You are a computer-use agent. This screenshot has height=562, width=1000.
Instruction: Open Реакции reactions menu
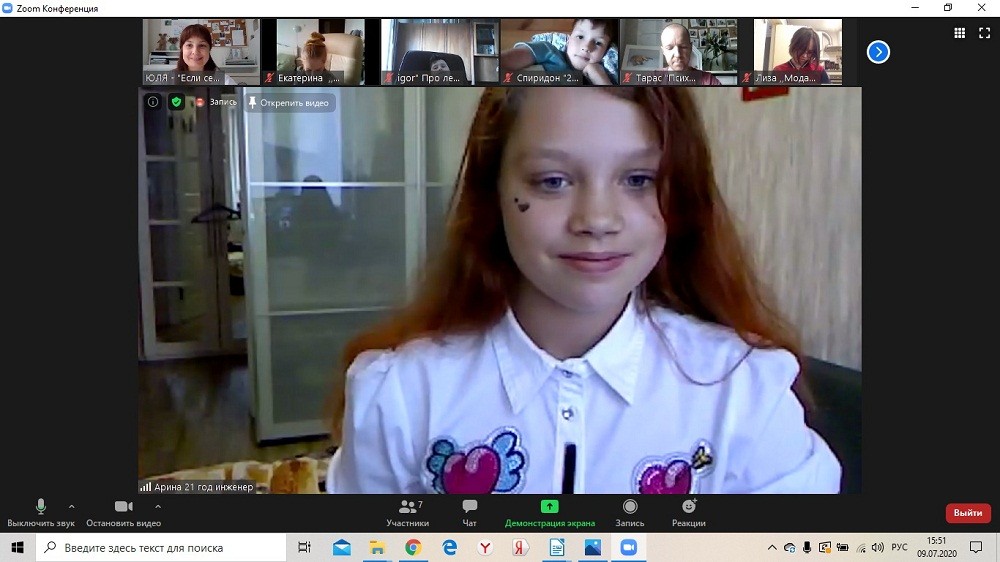688,512
